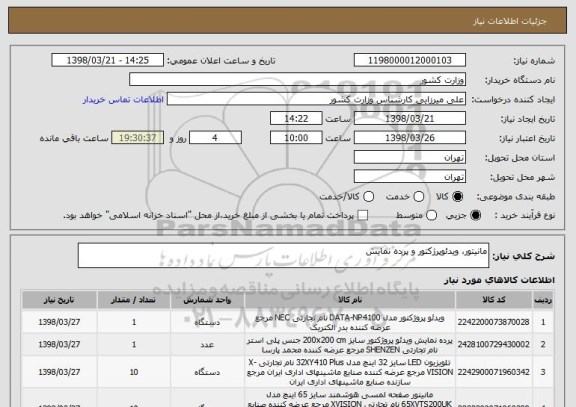Select the جزیی purchase process option
The width and height of the screenshot is (576, 407).
click(x=475, y=215)
